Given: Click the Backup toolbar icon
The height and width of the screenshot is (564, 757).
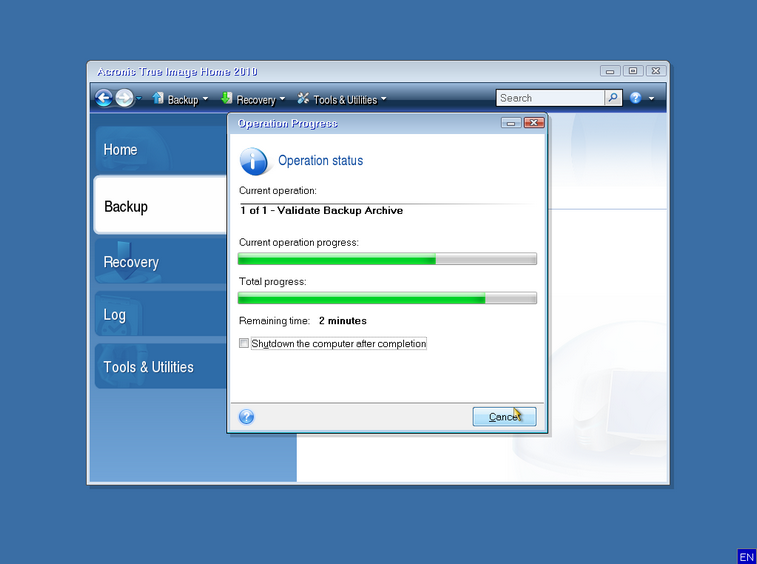Looking at the screenshot, I should 158,98.
